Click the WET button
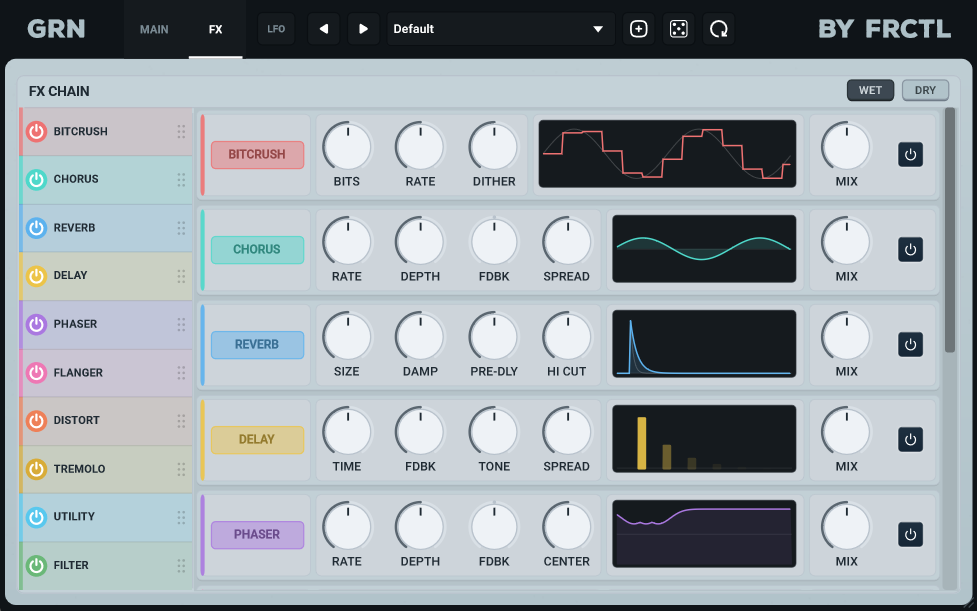This screenshot has height=611, width=977. point(870,90)
